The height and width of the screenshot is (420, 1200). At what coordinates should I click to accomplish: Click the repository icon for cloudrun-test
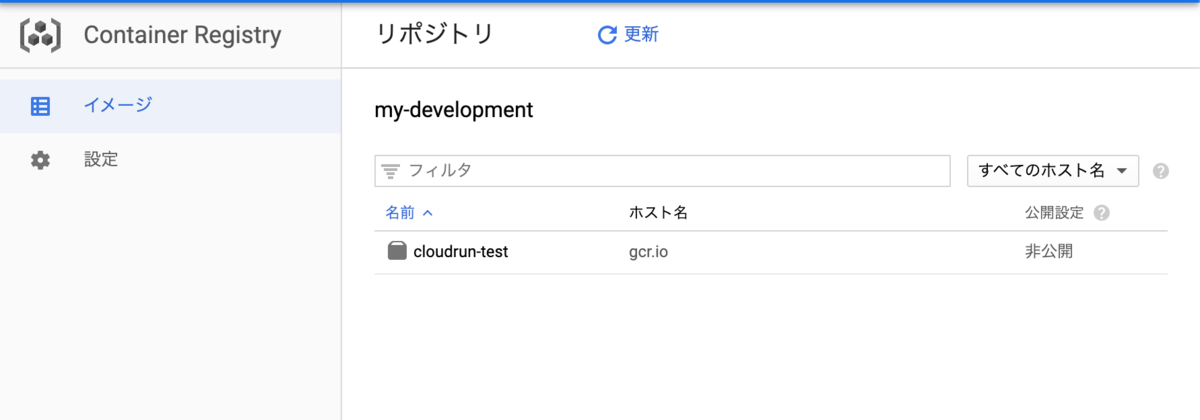click(x=397, y=251)
